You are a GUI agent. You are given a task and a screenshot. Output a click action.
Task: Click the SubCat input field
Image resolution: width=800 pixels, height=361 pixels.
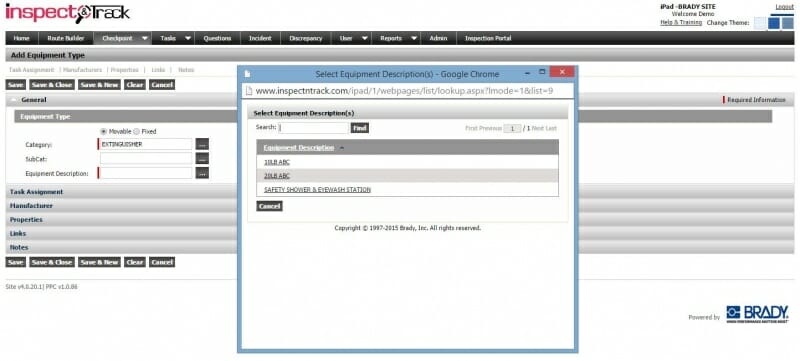pyautogui.click(x=146, y=159)
